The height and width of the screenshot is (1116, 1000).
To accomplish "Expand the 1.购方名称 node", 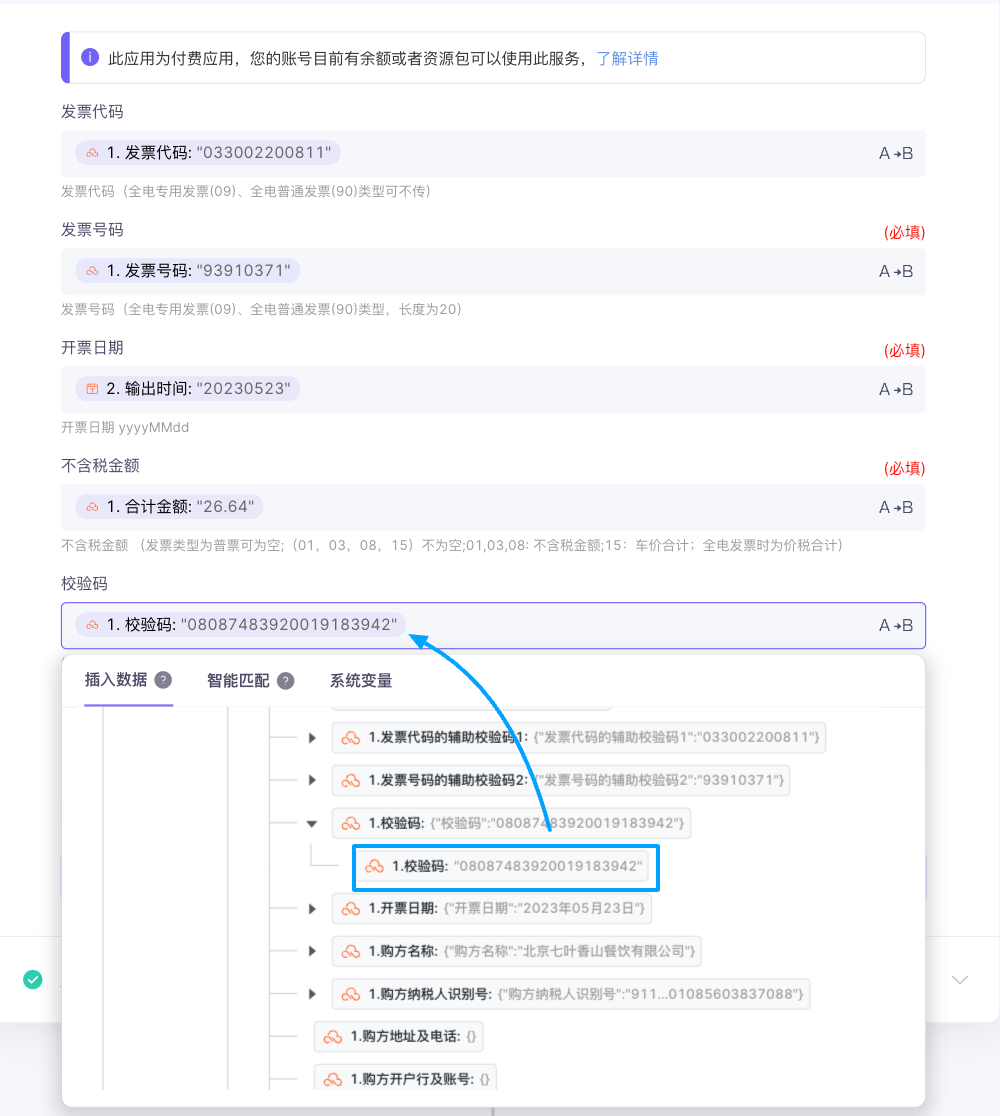I will (312, 951).
